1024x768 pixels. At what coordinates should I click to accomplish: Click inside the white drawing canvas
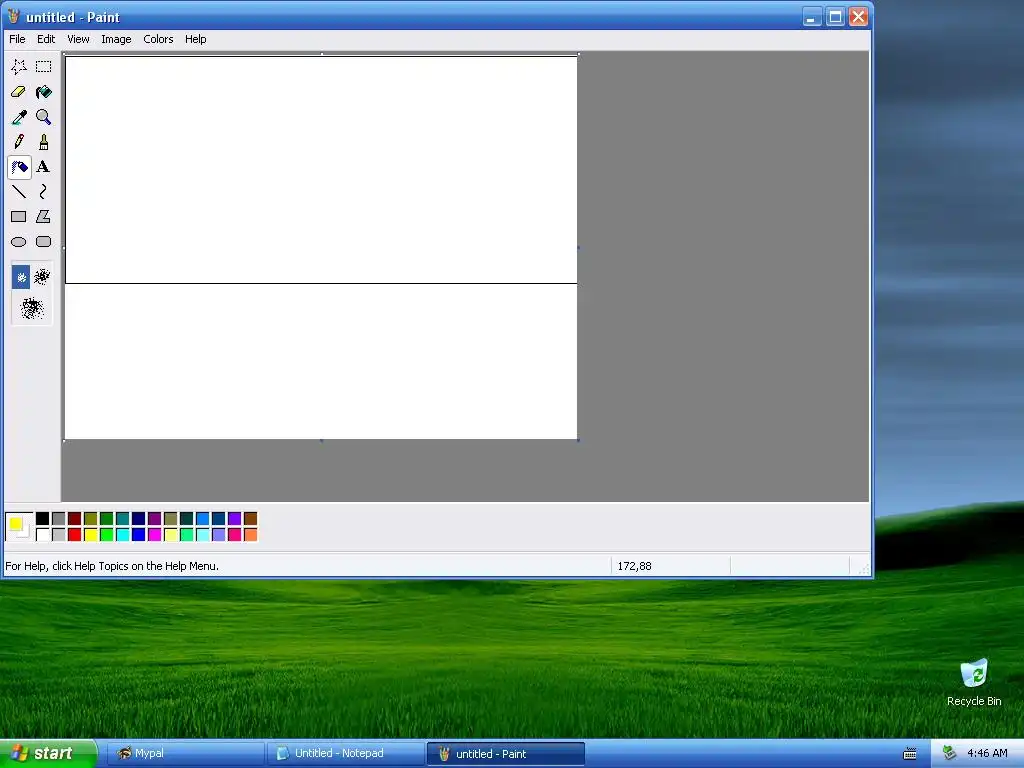pyautogui.click(x=321, y=247)
